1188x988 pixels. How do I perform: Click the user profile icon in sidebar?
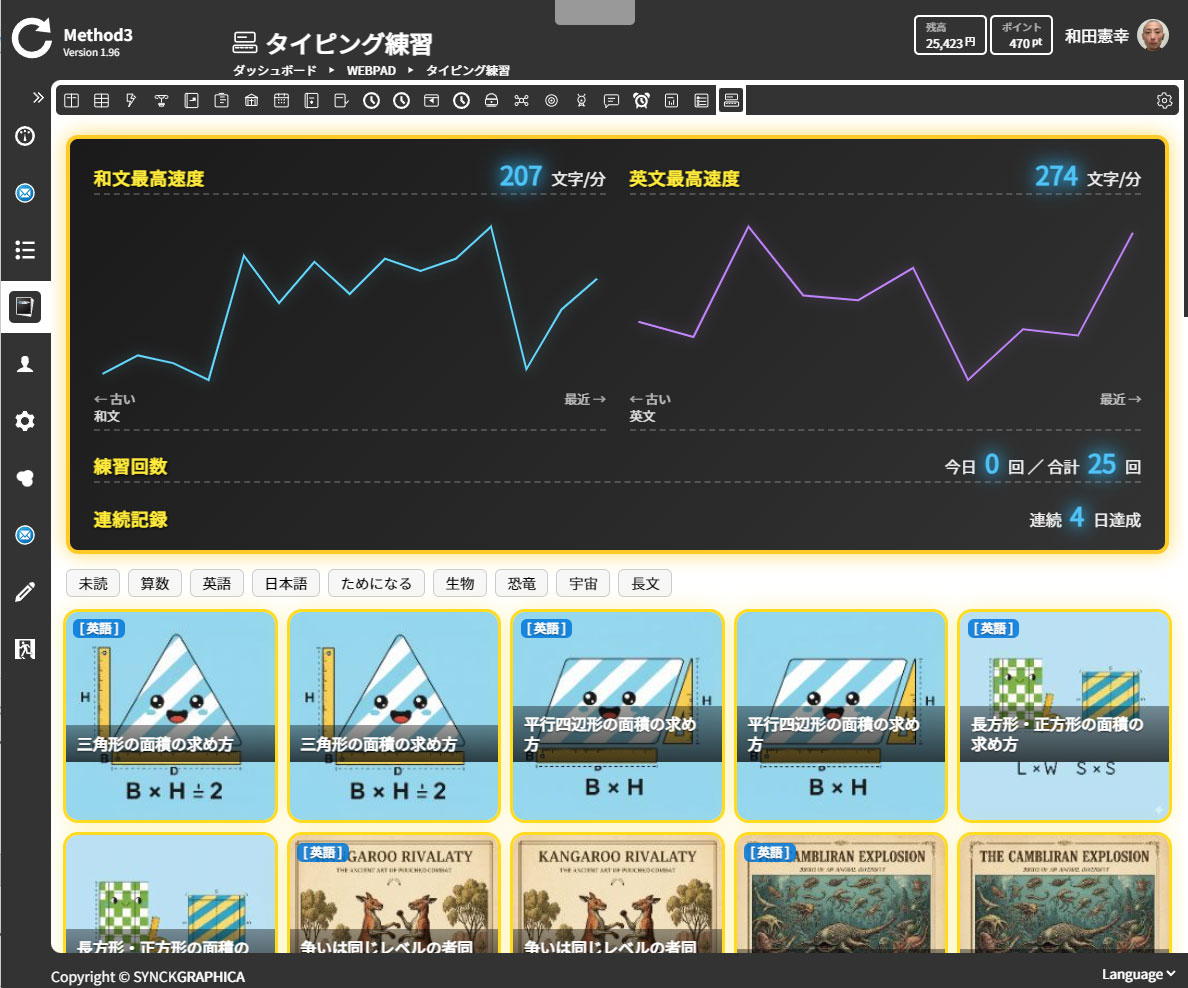[x=26, y=364]
